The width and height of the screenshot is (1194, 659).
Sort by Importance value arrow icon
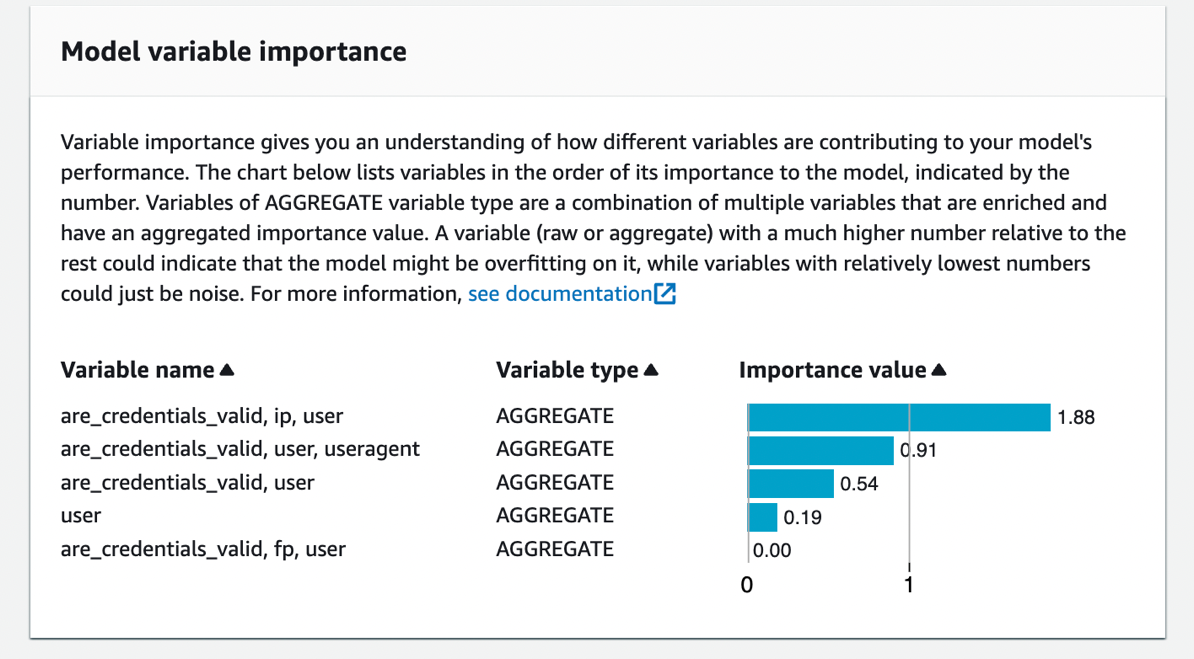click(x=938, y=371)
